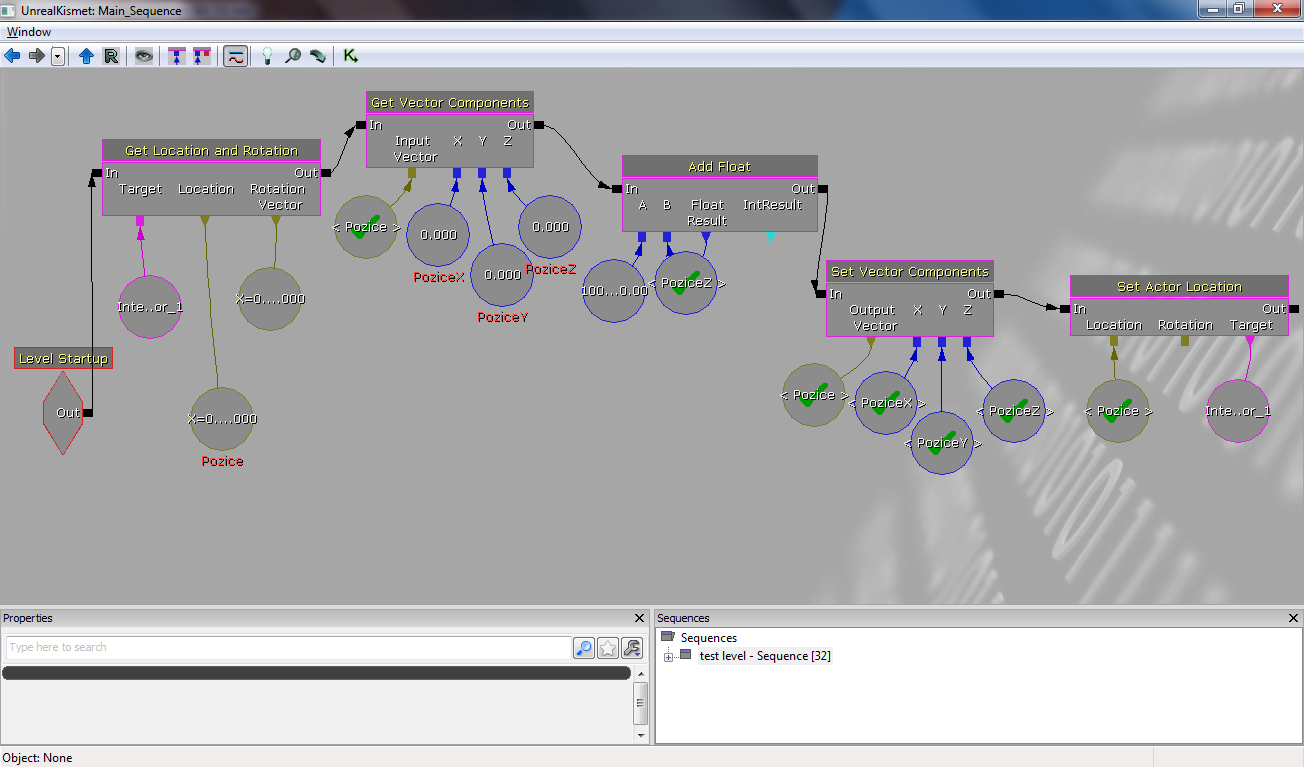Click the PoziceX float variable 0.000
The height and width of the screenshot is (768, 1304).
pyautogui.click(x=438, y=235)
